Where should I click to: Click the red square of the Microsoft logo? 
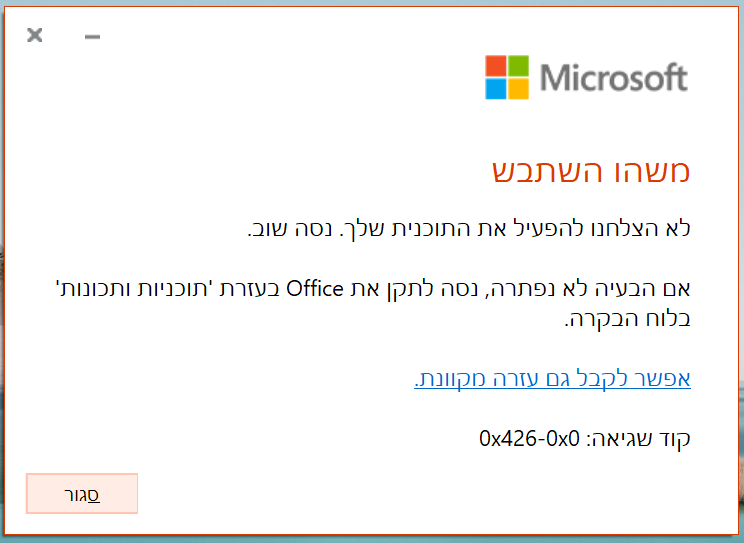(x=496, y=65)
